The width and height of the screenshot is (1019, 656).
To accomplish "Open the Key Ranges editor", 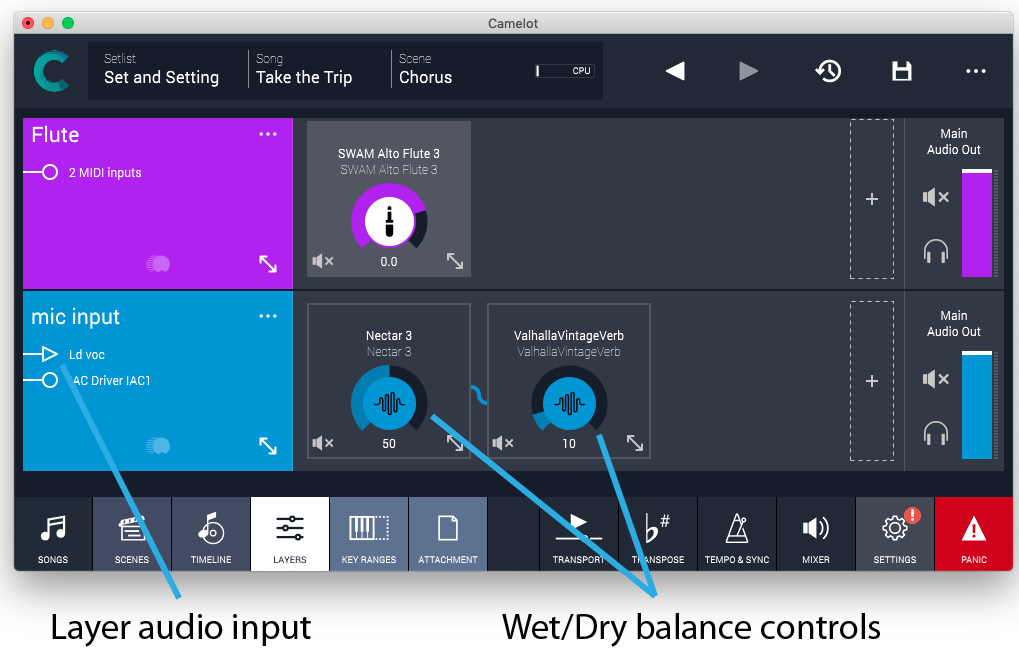I will point(368,533).
